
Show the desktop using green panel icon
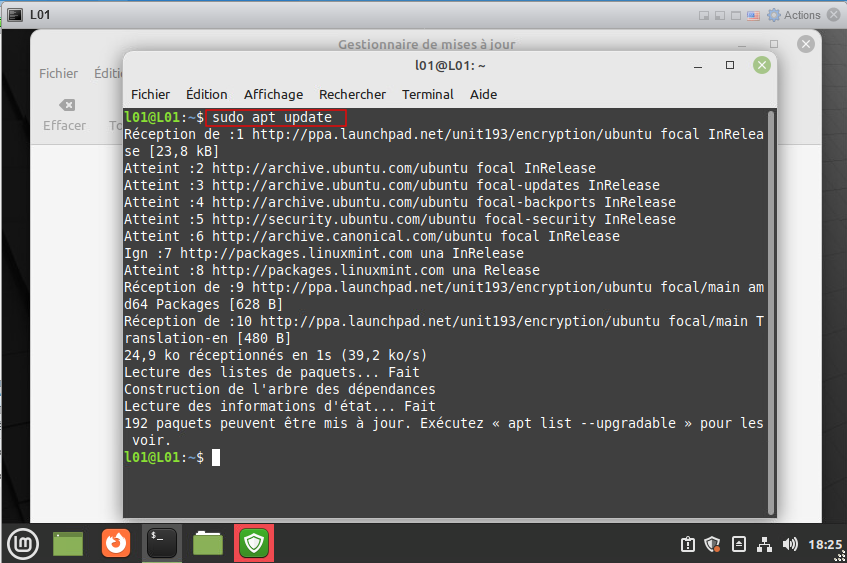click(68, 543)
